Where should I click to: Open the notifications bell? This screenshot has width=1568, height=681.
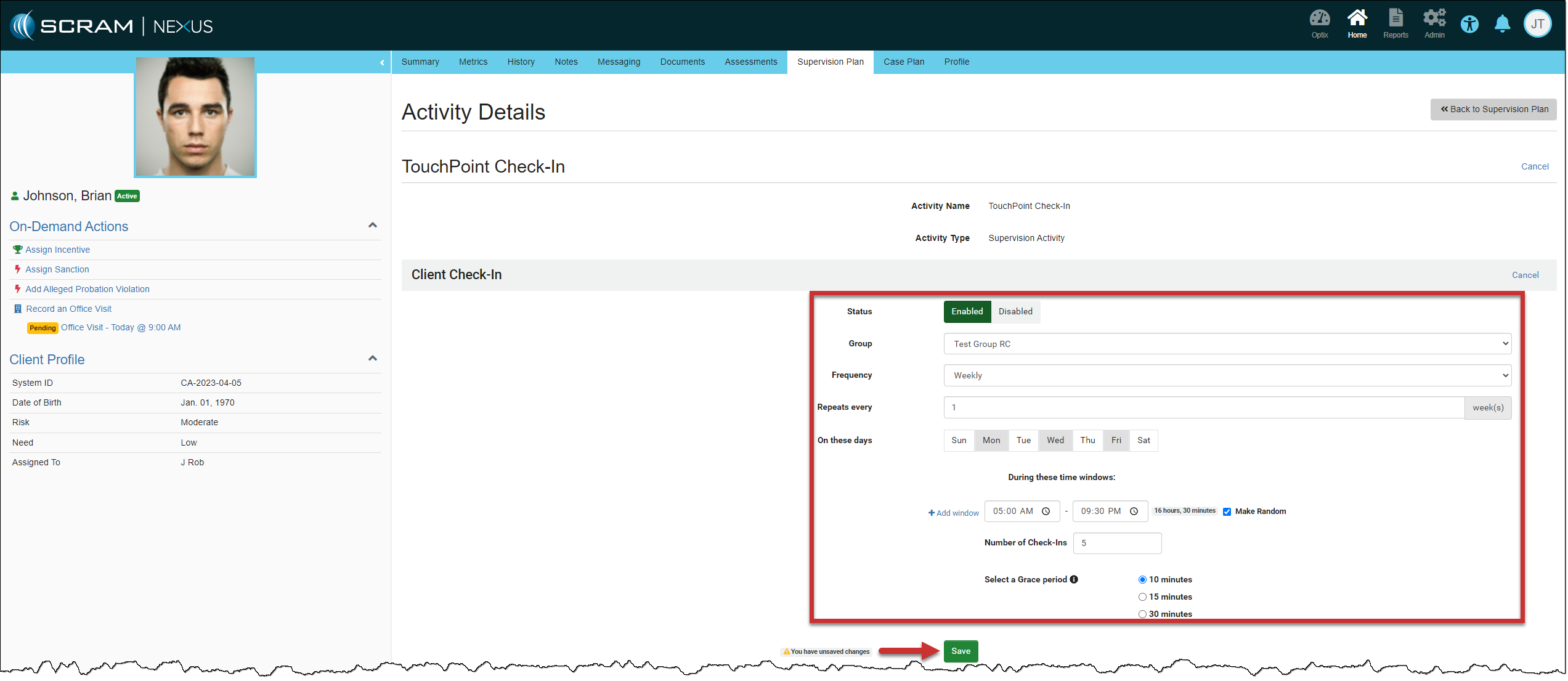[x=1503, y=25]
